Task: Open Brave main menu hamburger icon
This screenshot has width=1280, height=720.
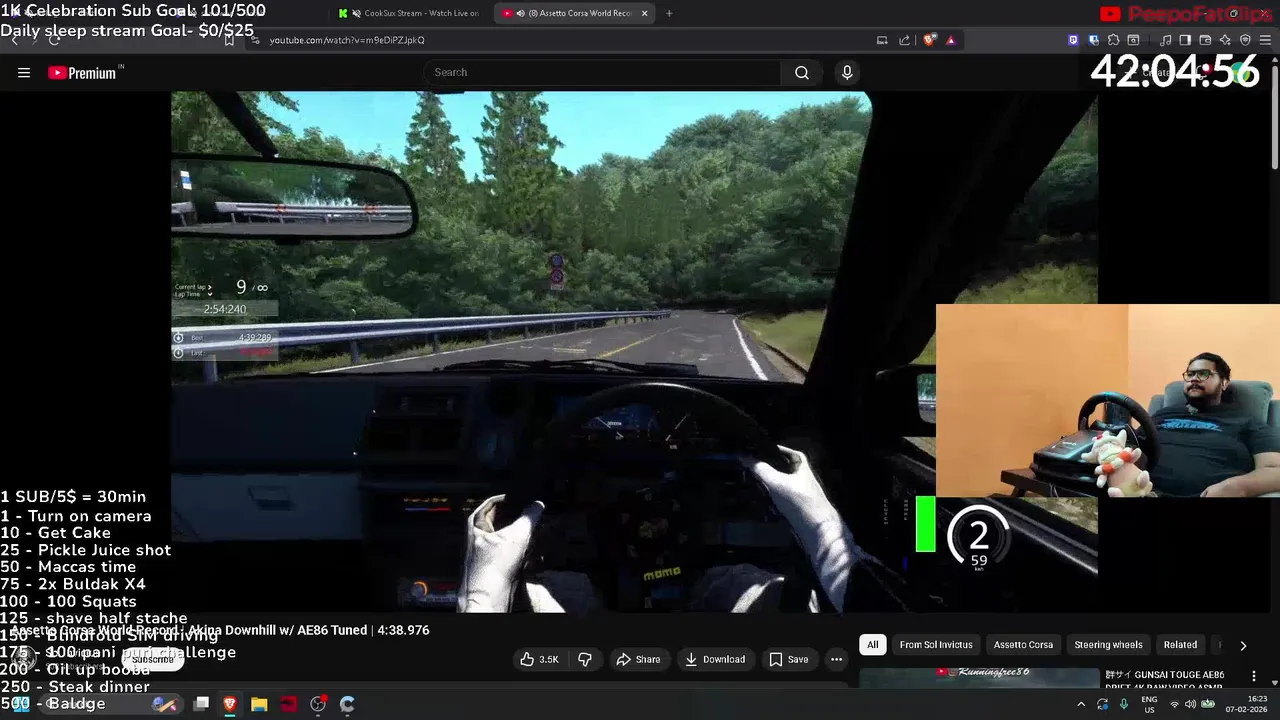Action: pos(1265,40)
